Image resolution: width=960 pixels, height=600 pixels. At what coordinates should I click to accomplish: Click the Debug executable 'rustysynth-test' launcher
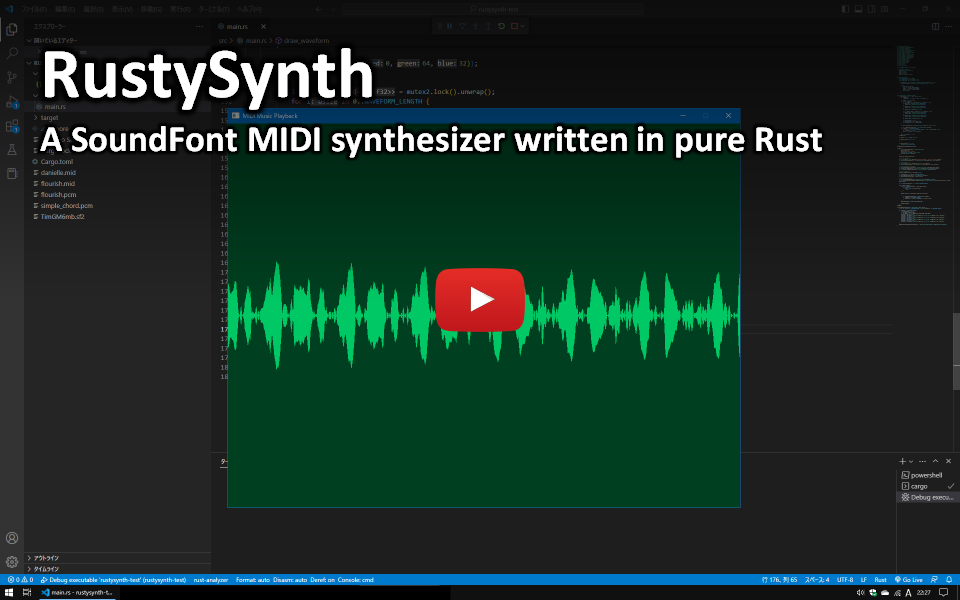click(x=113, y=580)
